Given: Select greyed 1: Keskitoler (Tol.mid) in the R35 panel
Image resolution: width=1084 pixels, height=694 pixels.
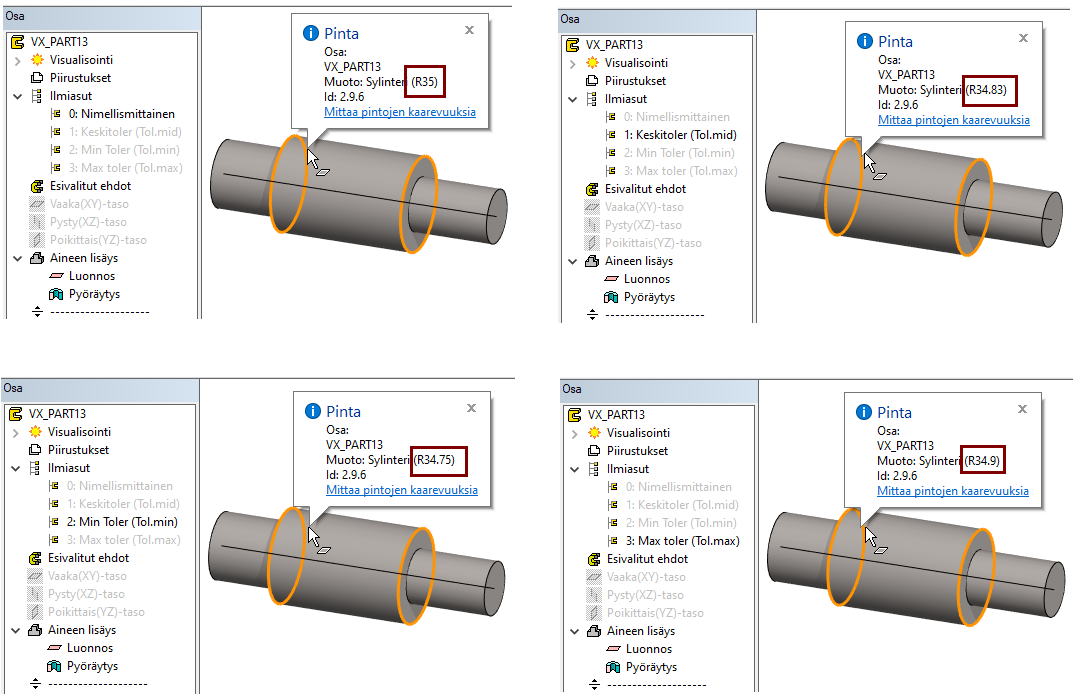Looking at the screenshot, I should tap(125, 132).
